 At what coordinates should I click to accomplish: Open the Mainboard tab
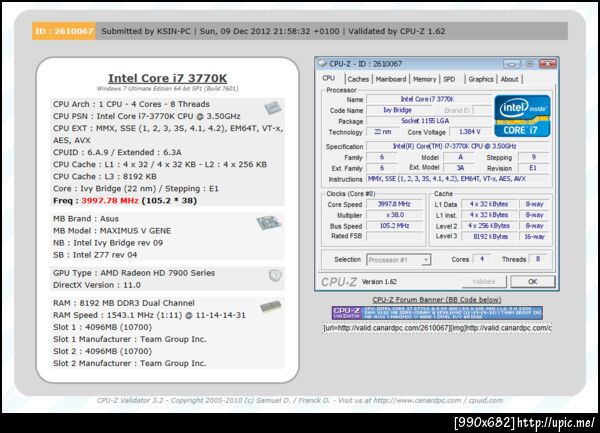click(x=391, y=79)
